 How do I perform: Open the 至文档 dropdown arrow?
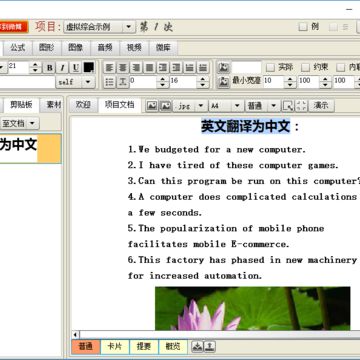pyautogui.click(x=32, y=123)
